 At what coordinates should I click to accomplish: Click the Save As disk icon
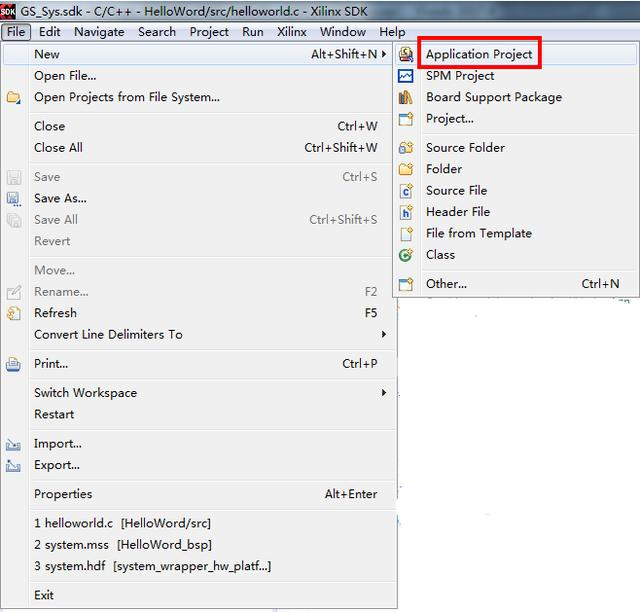click(13, 199)
